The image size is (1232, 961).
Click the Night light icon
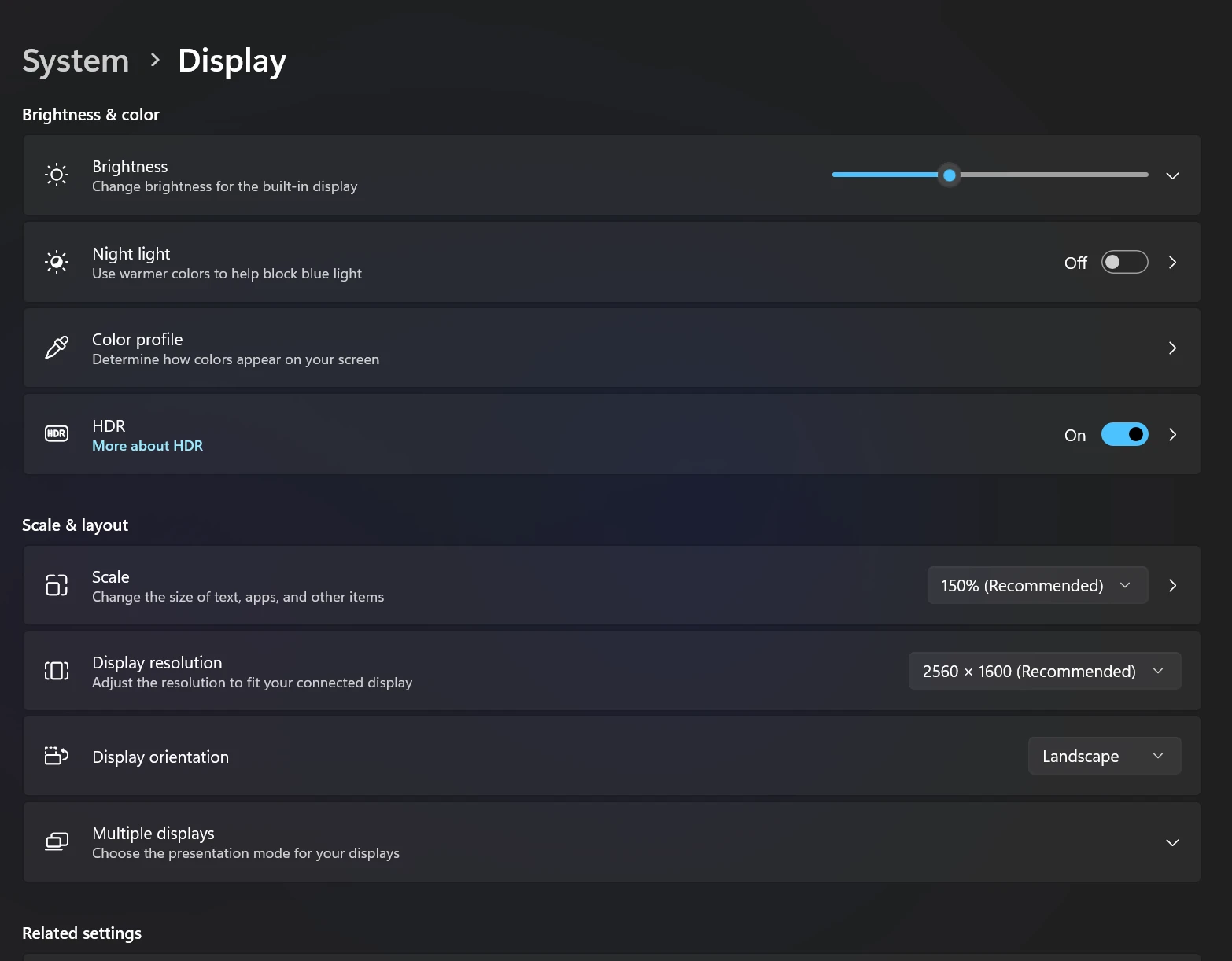[56, 261]
